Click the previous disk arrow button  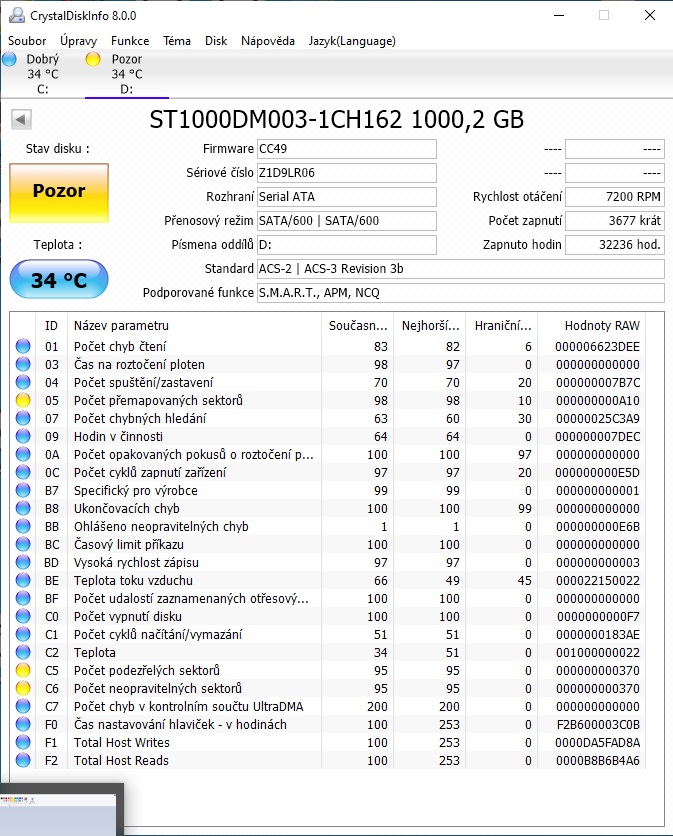(21, 119)
